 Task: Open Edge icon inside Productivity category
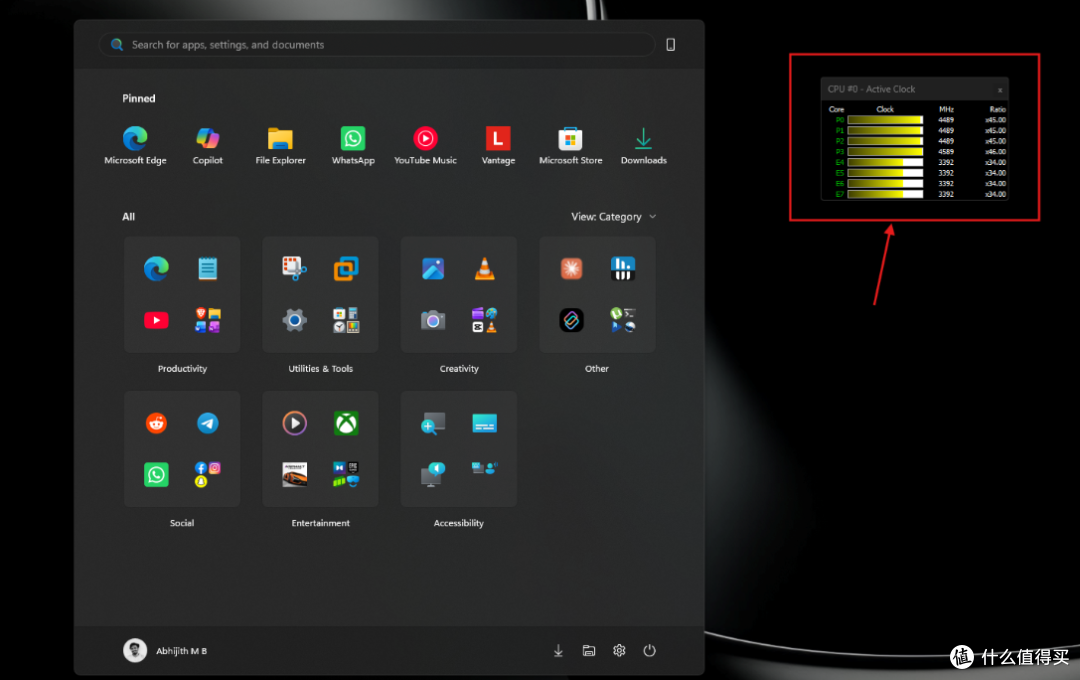tap(156, 268)
